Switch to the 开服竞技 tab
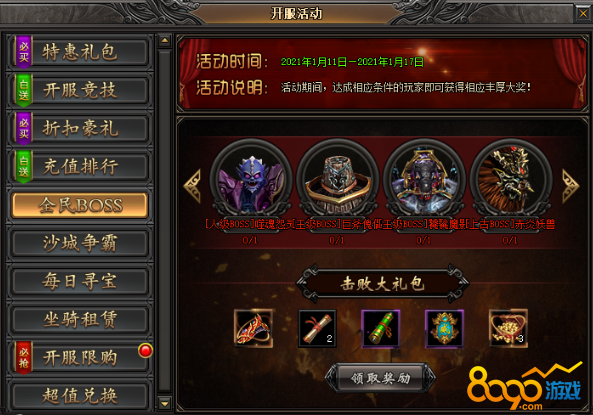The image size is (593, 415). click(79, 90)
